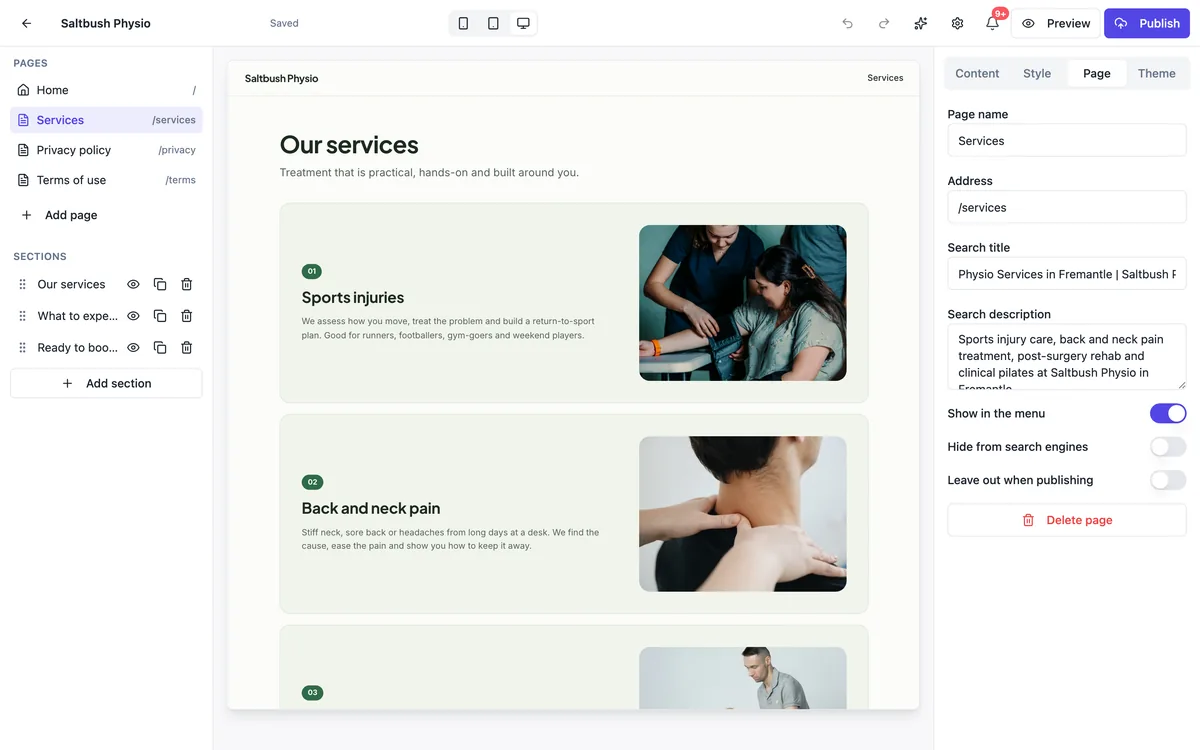Viewport: 1200px width, 750px height.
Task: Open the Terms of use page
Action: point(106,180)
